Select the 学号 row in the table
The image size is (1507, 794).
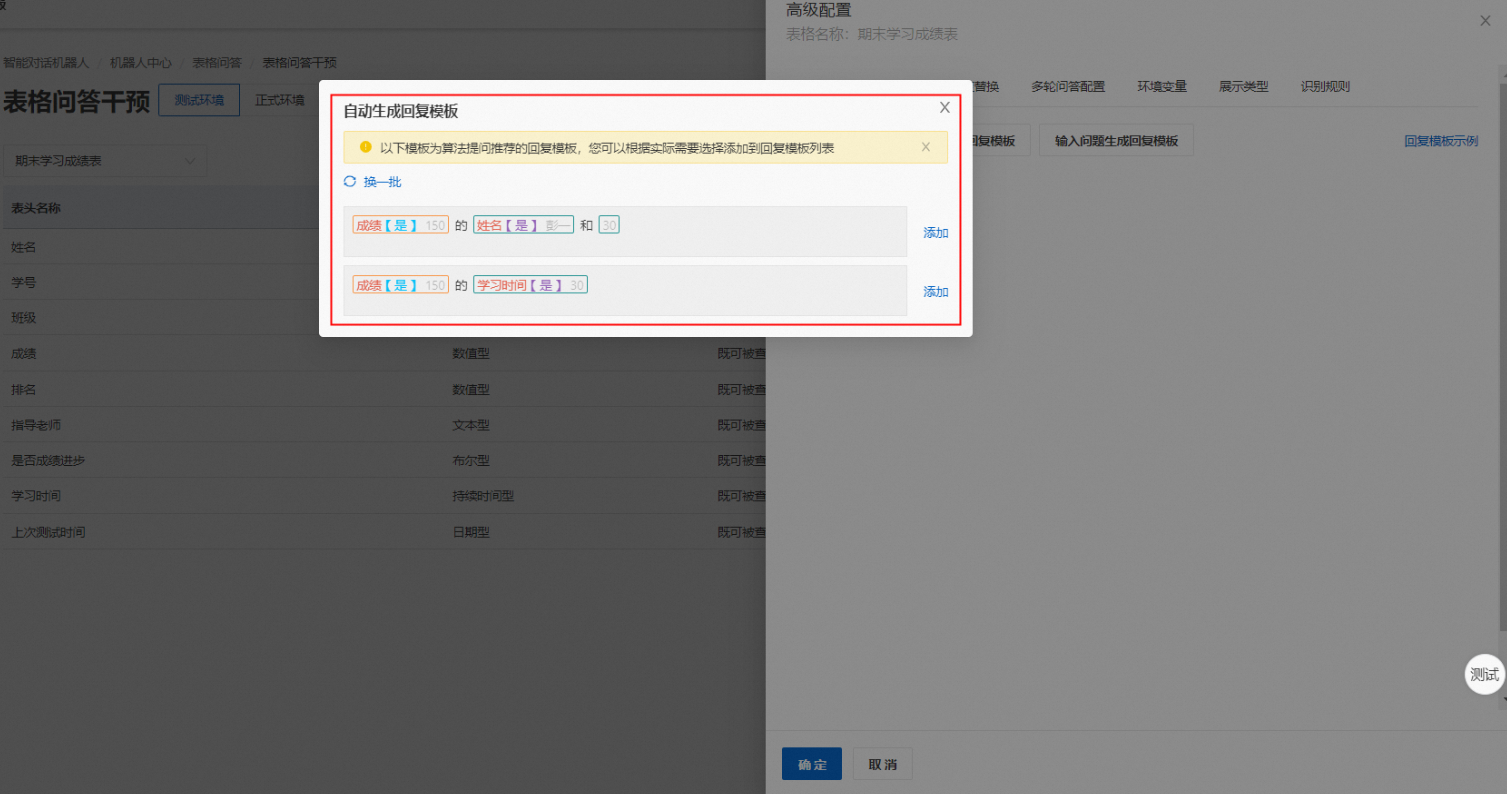[x=383, y=283]
